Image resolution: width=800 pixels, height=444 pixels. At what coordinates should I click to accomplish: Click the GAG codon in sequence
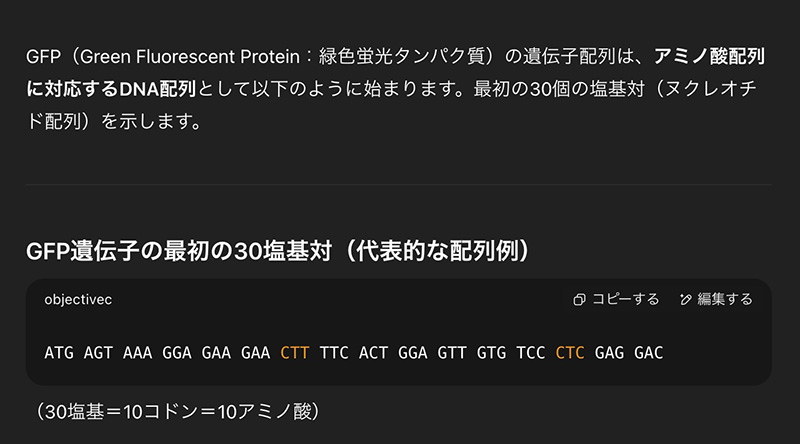pos(609,353)
